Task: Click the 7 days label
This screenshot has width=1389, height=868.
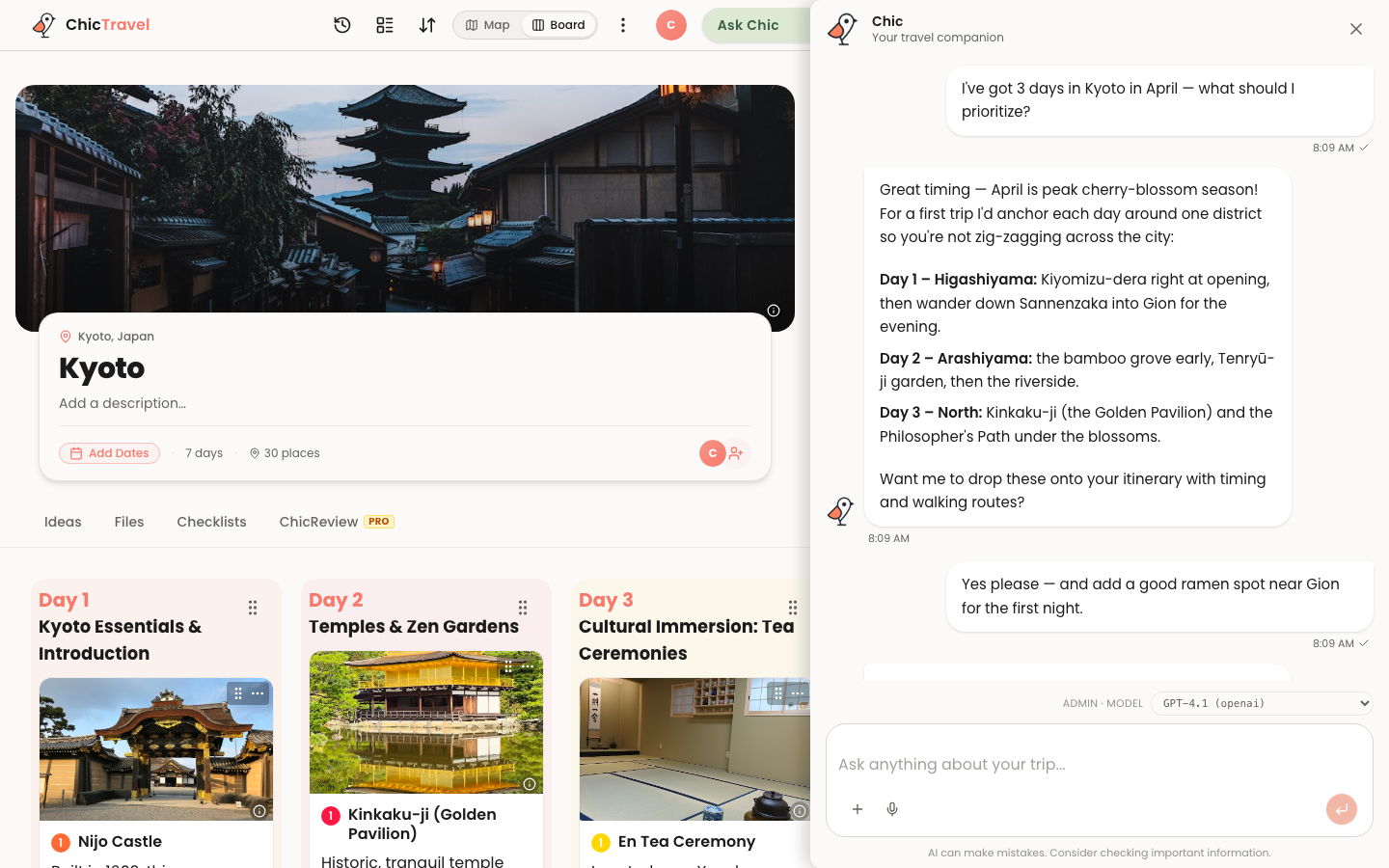Action: [x=204, y=453]
